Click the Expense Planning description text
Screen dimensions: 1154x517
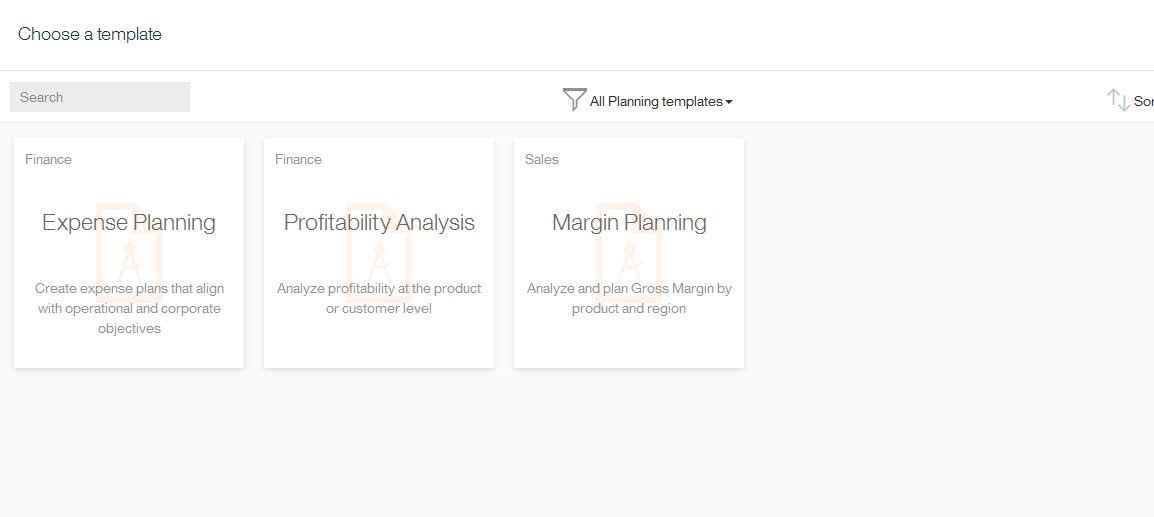point(129,308)
